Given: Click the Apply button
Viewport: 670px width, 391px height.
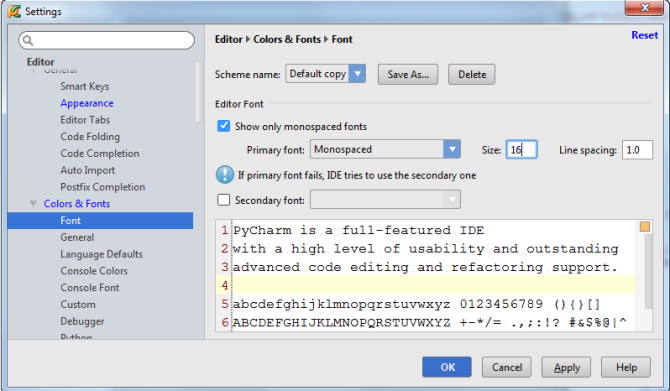Looking at the screenshot, I should (x=566, y=367).
